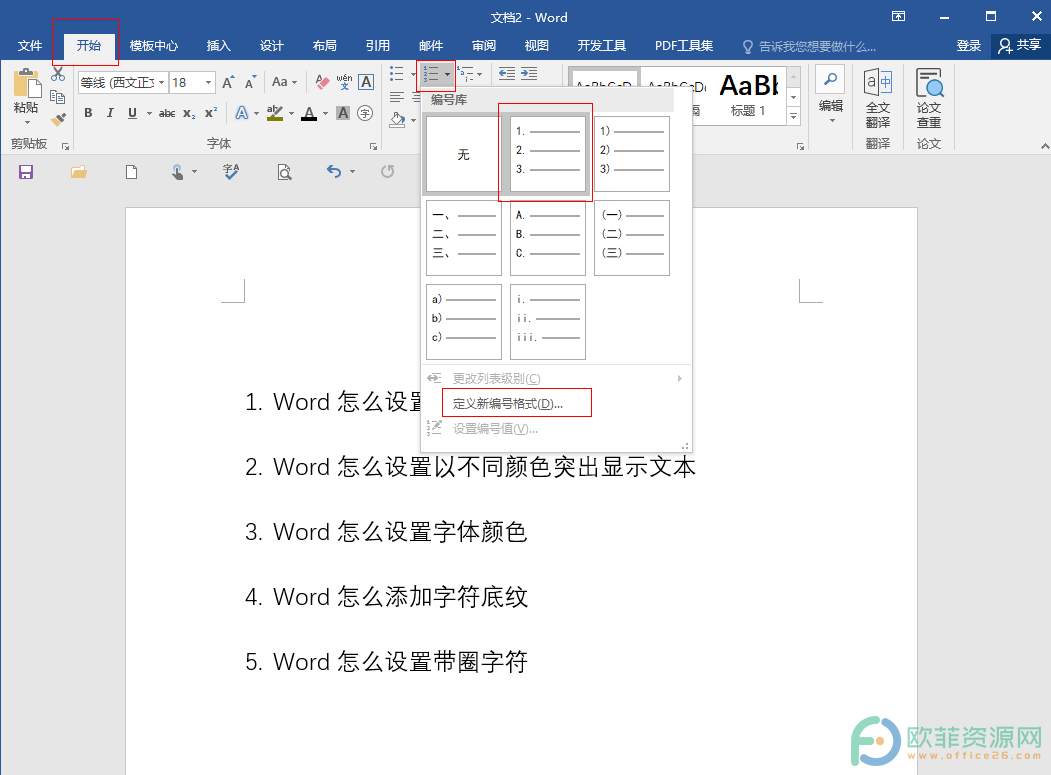
Task: Undo the last action
Action: click(x=334, y=172)
